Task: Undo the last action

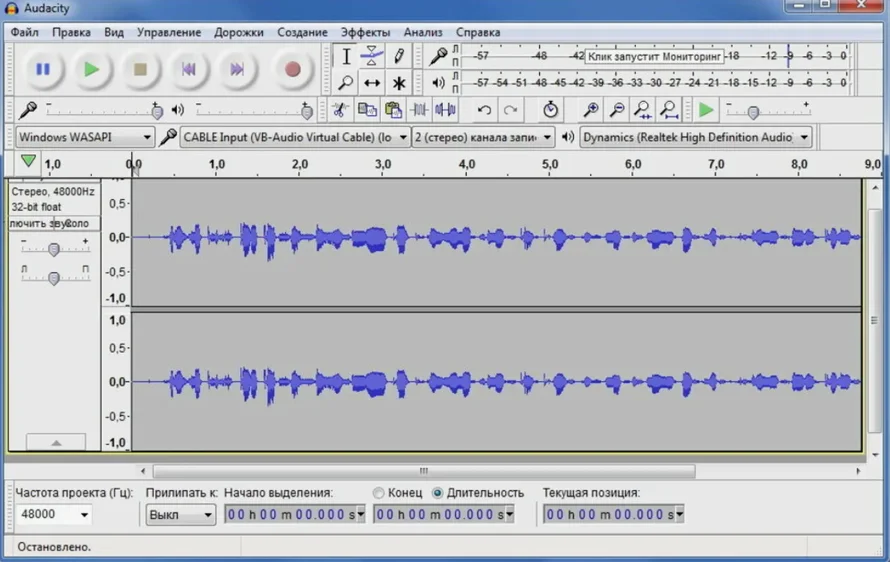Action: tap(484, 110)
